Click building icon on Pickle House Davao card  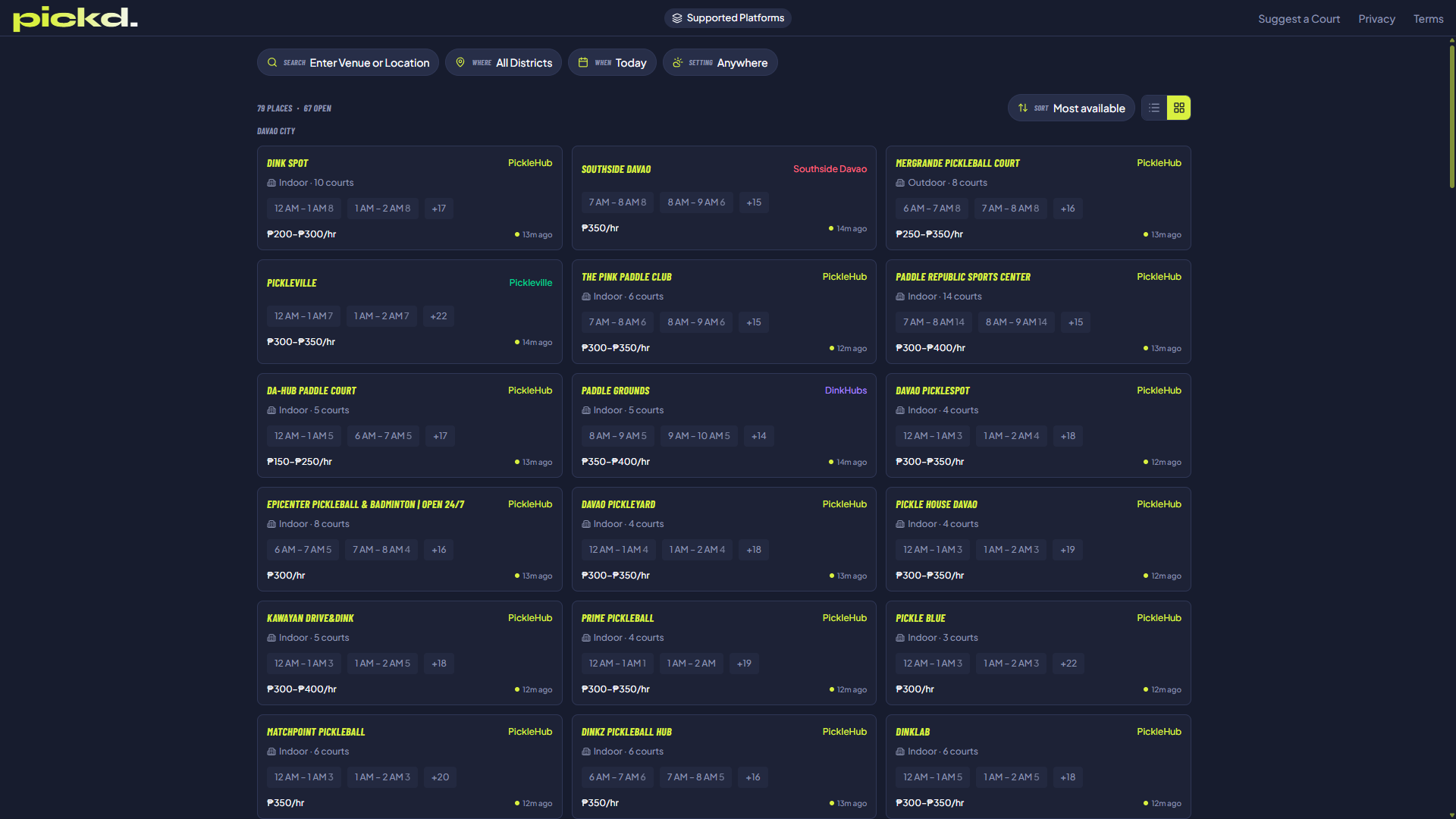(x=900, y=524)
